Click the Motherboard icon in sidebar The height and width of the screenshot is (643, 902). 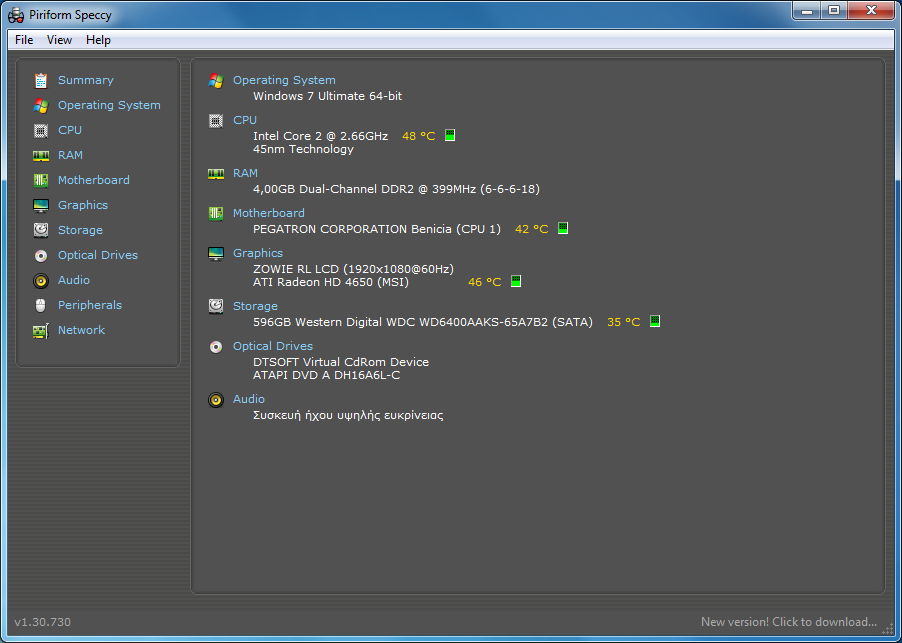pos(41,181)
